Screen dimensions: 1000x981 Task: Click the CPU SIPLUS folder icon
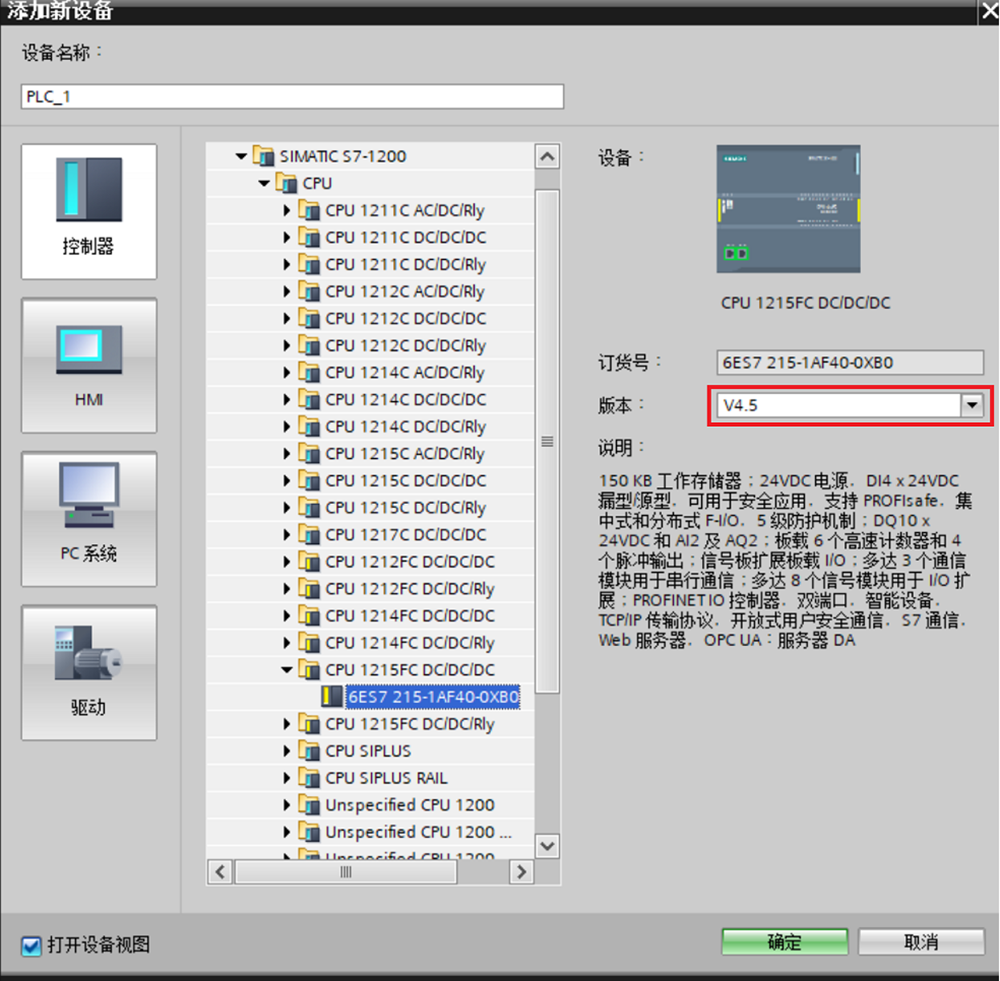(309, 751)
